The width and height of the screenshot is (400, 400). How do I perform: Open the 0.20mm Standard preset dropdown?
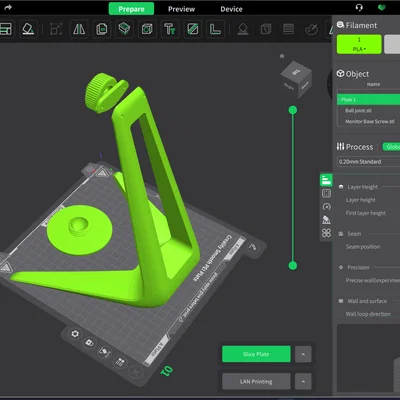coord(368,162)
